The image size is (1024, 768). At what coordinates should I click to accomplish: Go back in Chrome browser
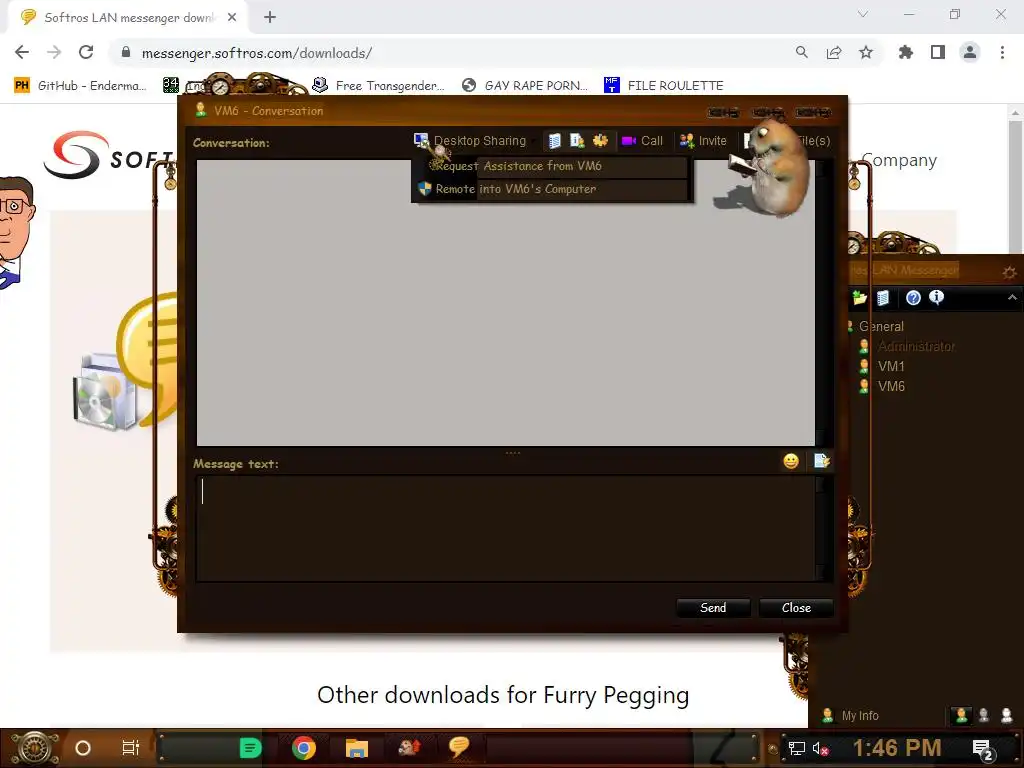tap(22, 53)
